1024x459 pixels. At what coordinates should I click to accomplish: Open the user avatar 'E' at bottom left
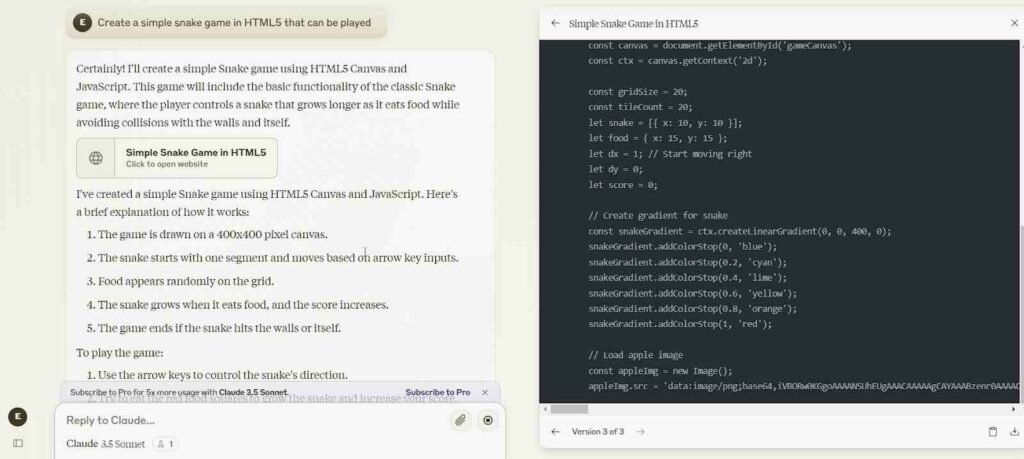[17, 417]
